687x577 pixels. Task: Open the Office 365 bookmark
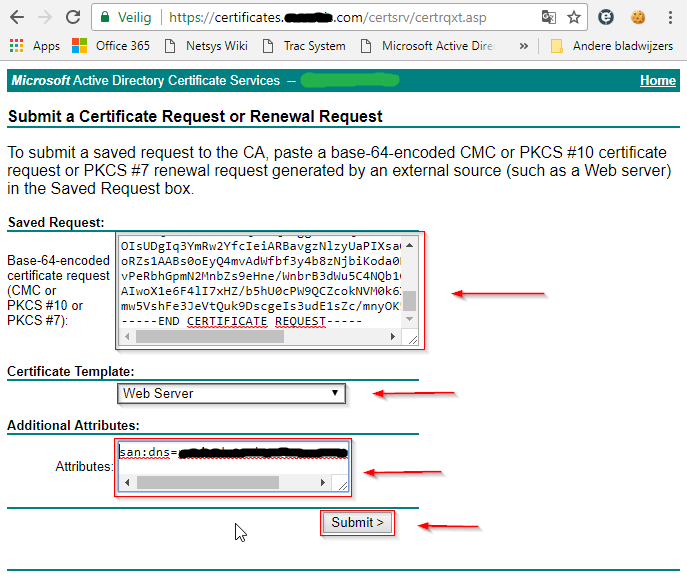(x=110, y=46)
